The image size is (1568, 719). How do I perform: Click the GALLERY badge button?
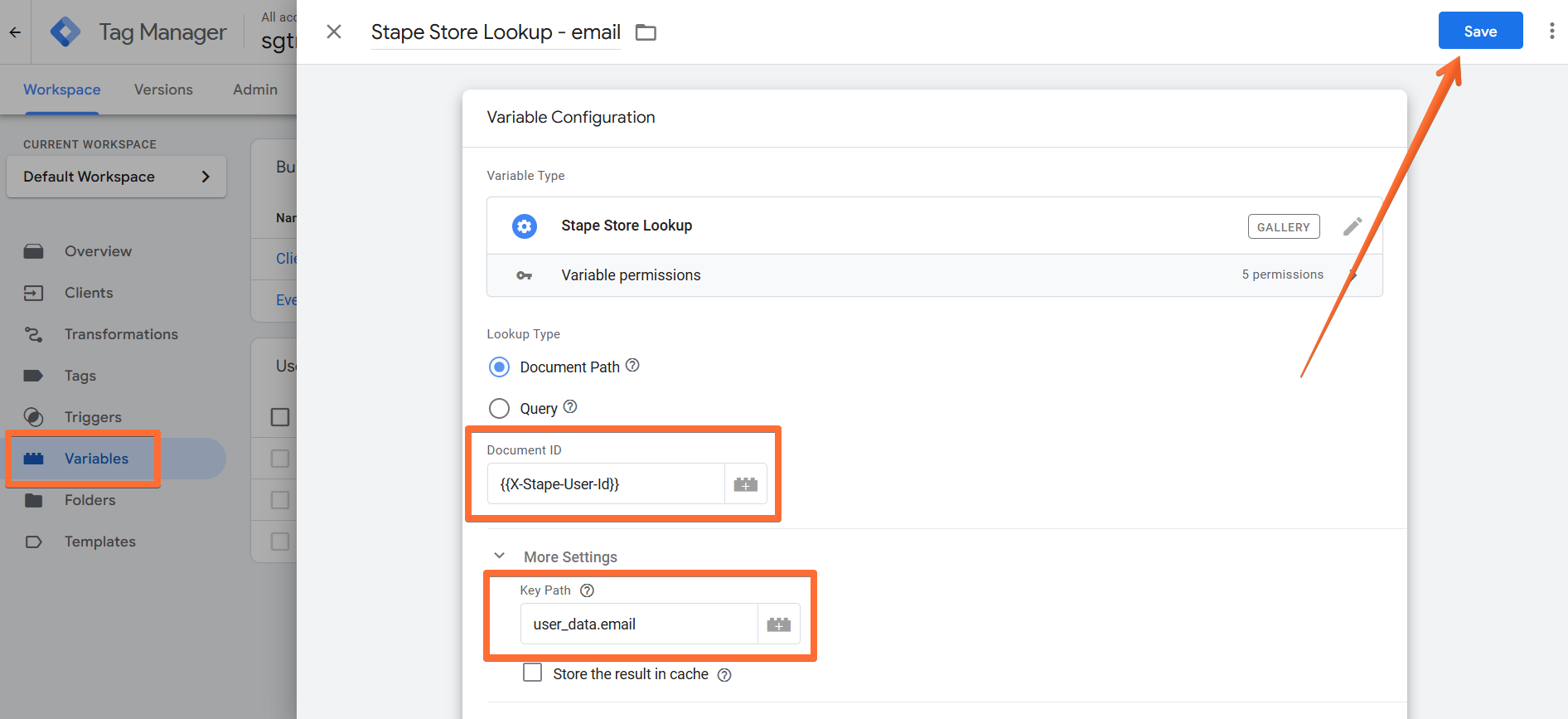click(x=1284, y=226)
